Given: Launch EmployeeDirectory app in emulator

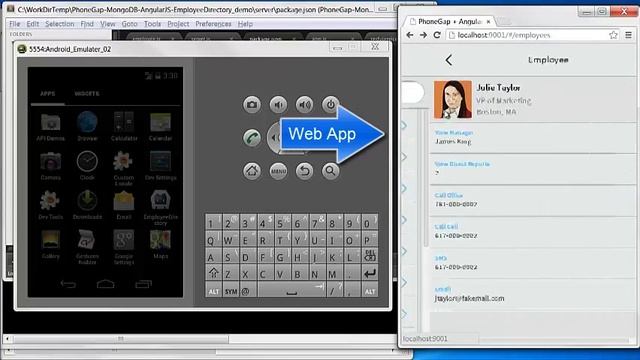Looking at the screenshot, I should [160, 208].
